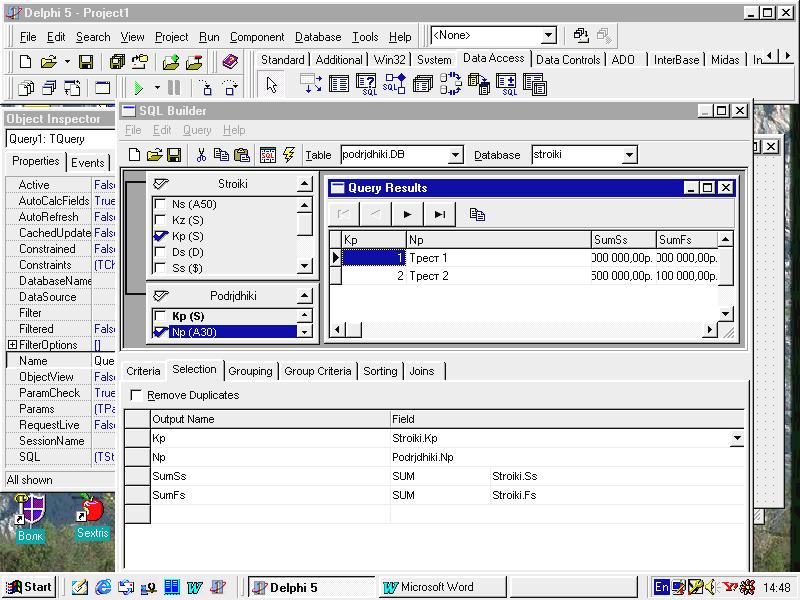This screenshot has width=800, height=600.
Task: Uncheck the Np (A30) field in Podrjdhiki
Action: pos(160,332)
